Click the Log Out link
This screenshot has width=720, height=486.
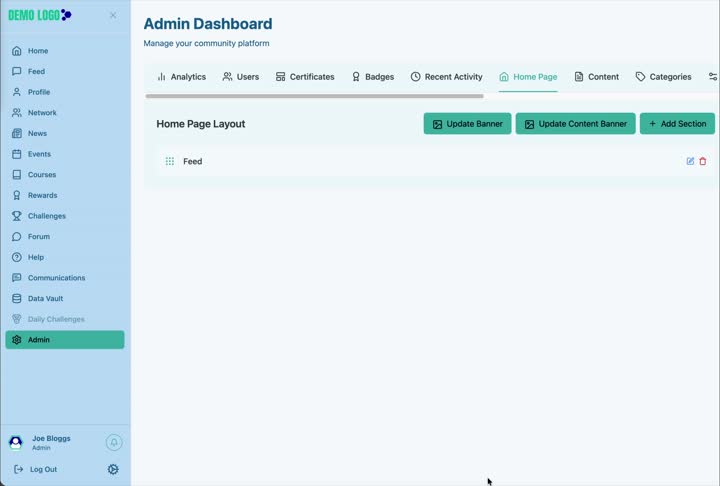click(x=36, y=469)
